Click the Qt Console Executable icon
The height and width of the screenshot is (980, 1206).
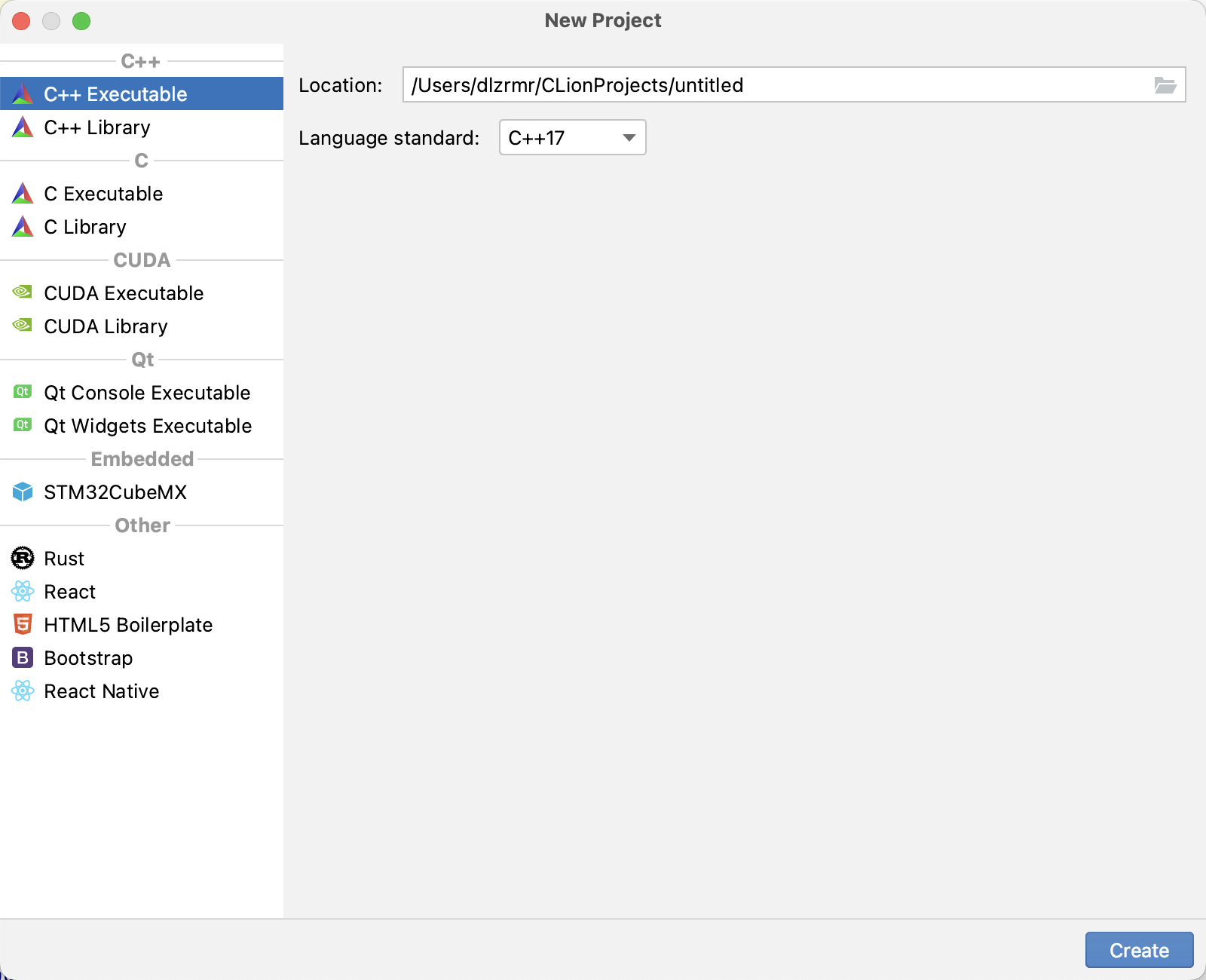tap(23, 392)
